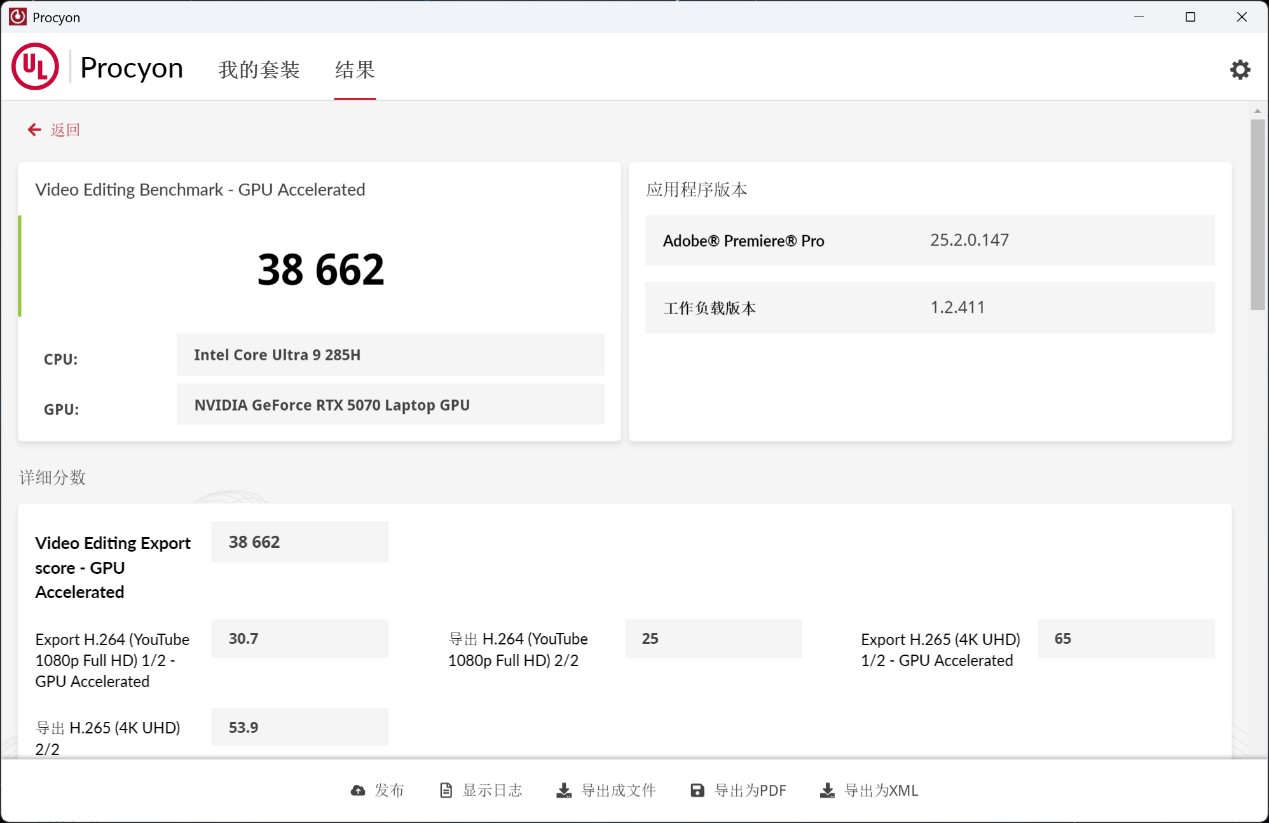This screenshot has width=1269, height=823.
Task: Click the 导出为PDF save icon
Action: 697,791
